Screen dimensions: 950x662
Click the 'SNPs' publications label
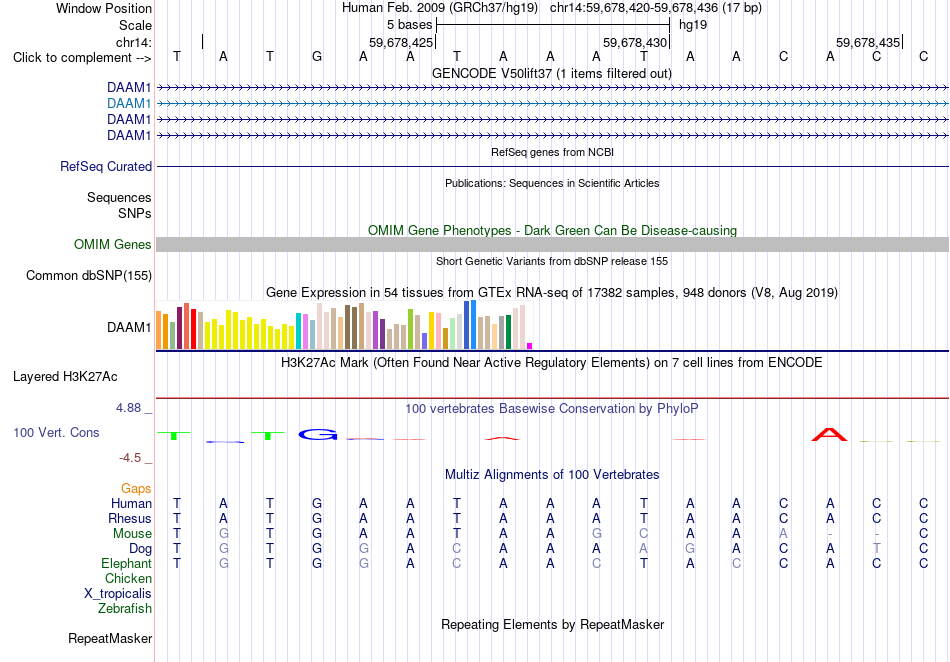tap(135, 213)
